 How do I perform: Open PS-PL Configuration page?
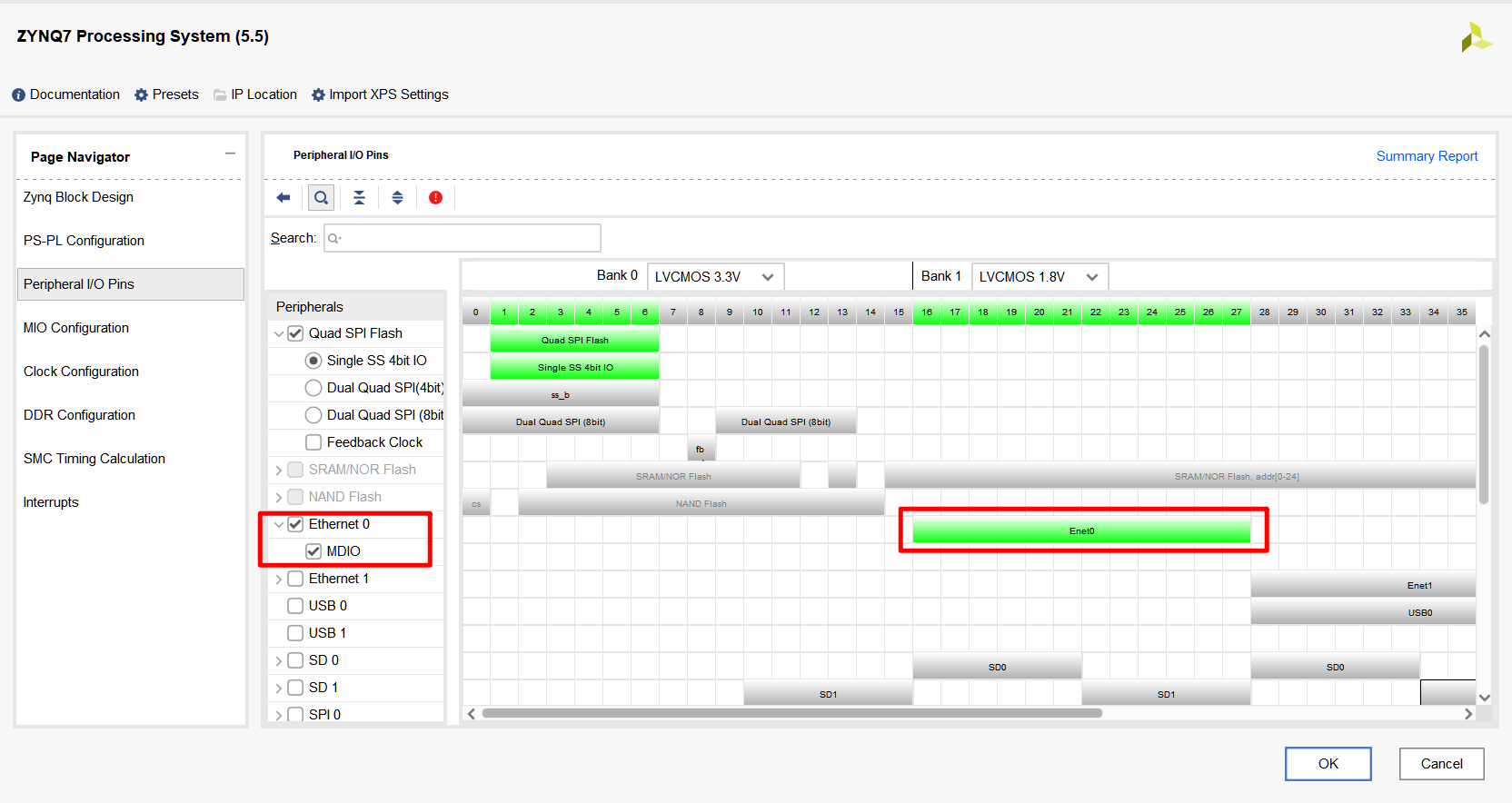point(84,241)
